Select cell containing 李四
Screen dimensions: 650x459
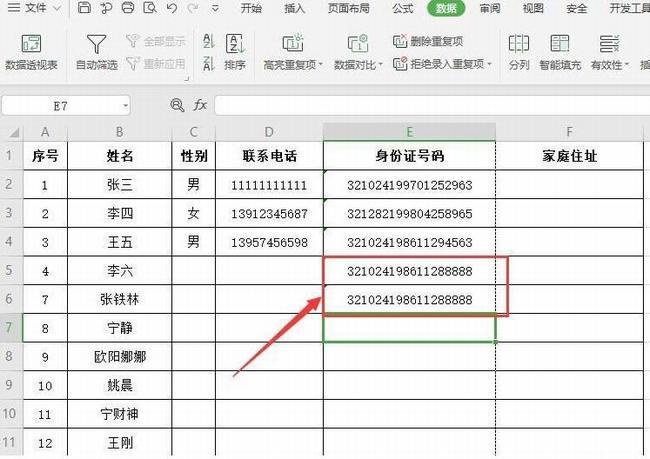[119, 213]
